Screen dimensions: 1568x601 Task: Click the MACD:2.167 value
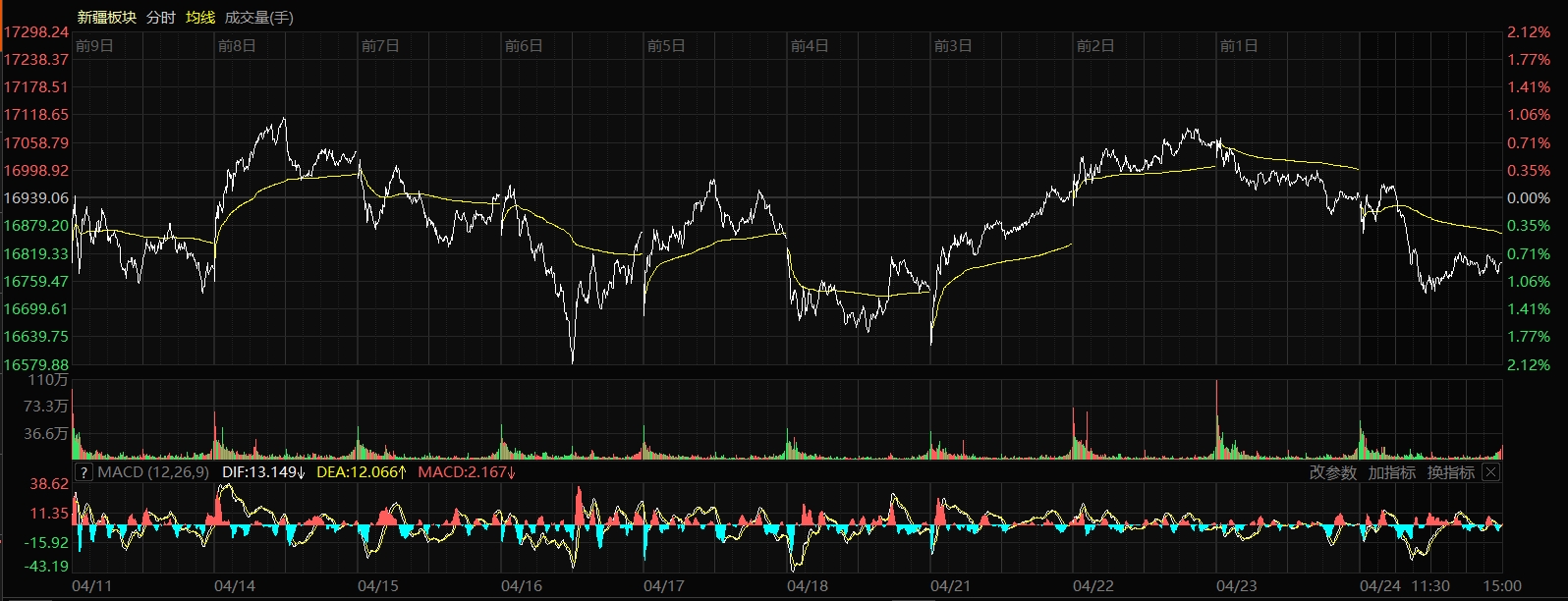pos(468,472)
